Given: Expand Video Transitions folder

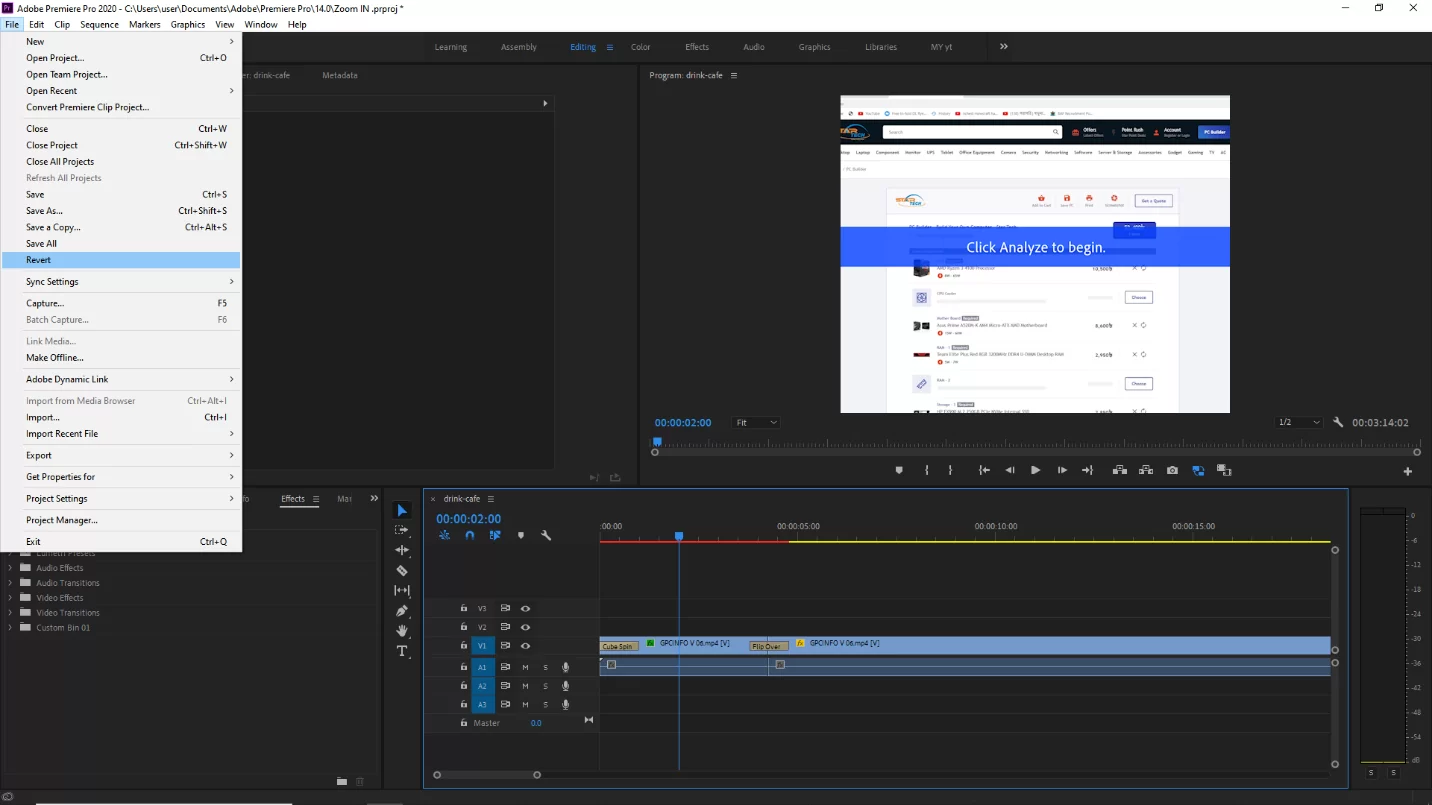Looking at the screenshot, I should click(x=11, y=613).
